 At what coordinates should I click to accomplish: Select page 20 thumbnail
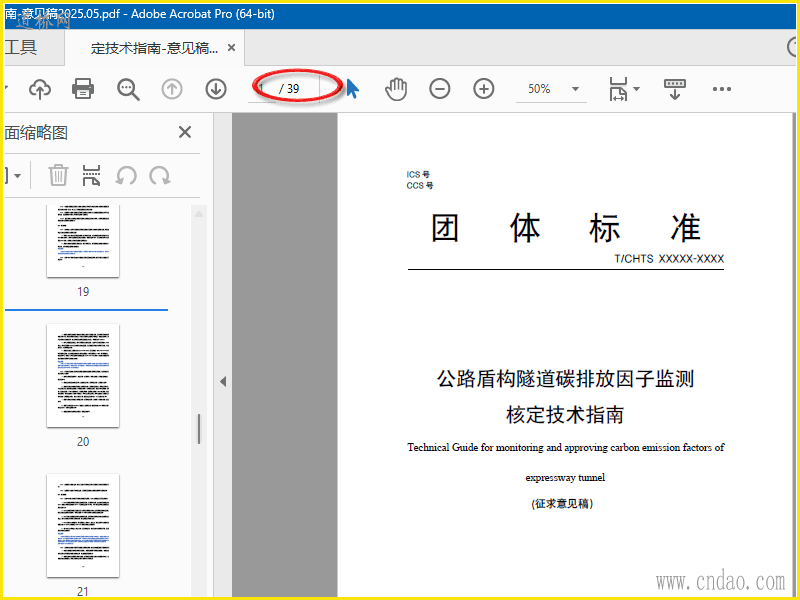point(83,376)
